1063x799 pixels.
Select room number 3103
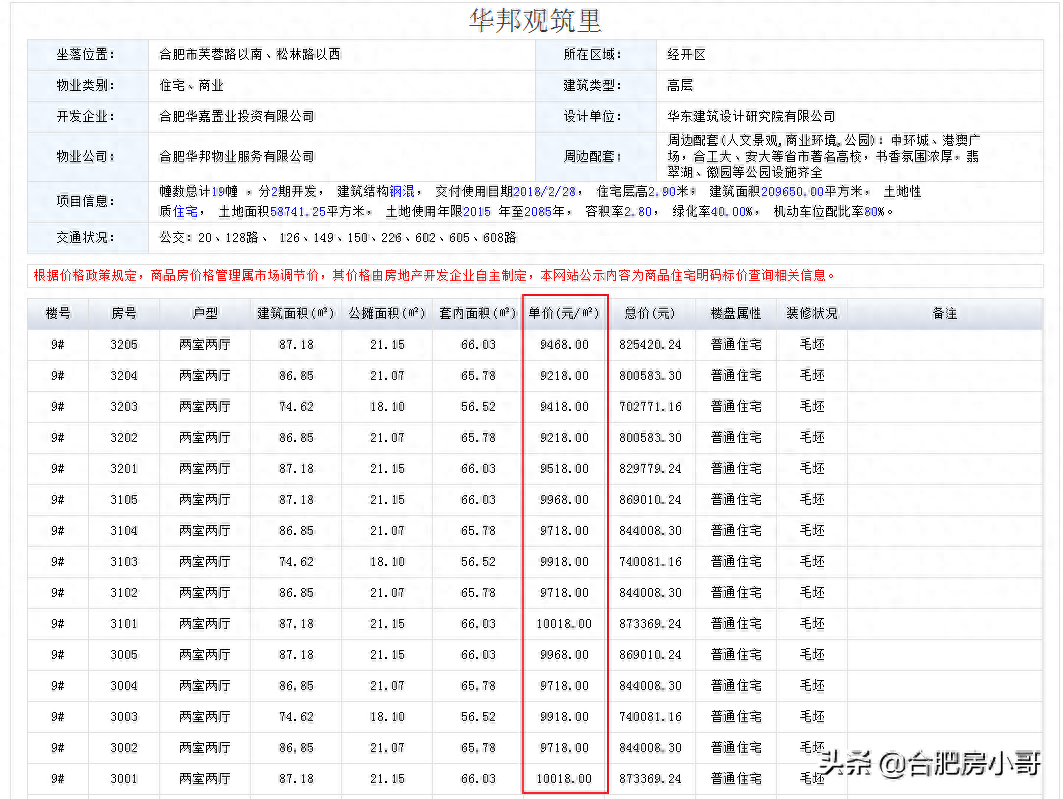pyautogui.click(x=123, y=562)
